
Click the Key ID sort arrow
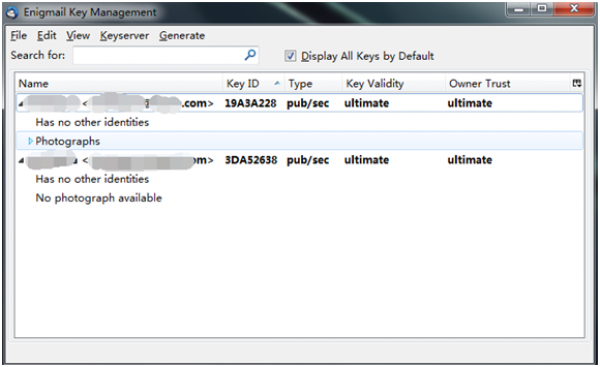tap(277, 83)
